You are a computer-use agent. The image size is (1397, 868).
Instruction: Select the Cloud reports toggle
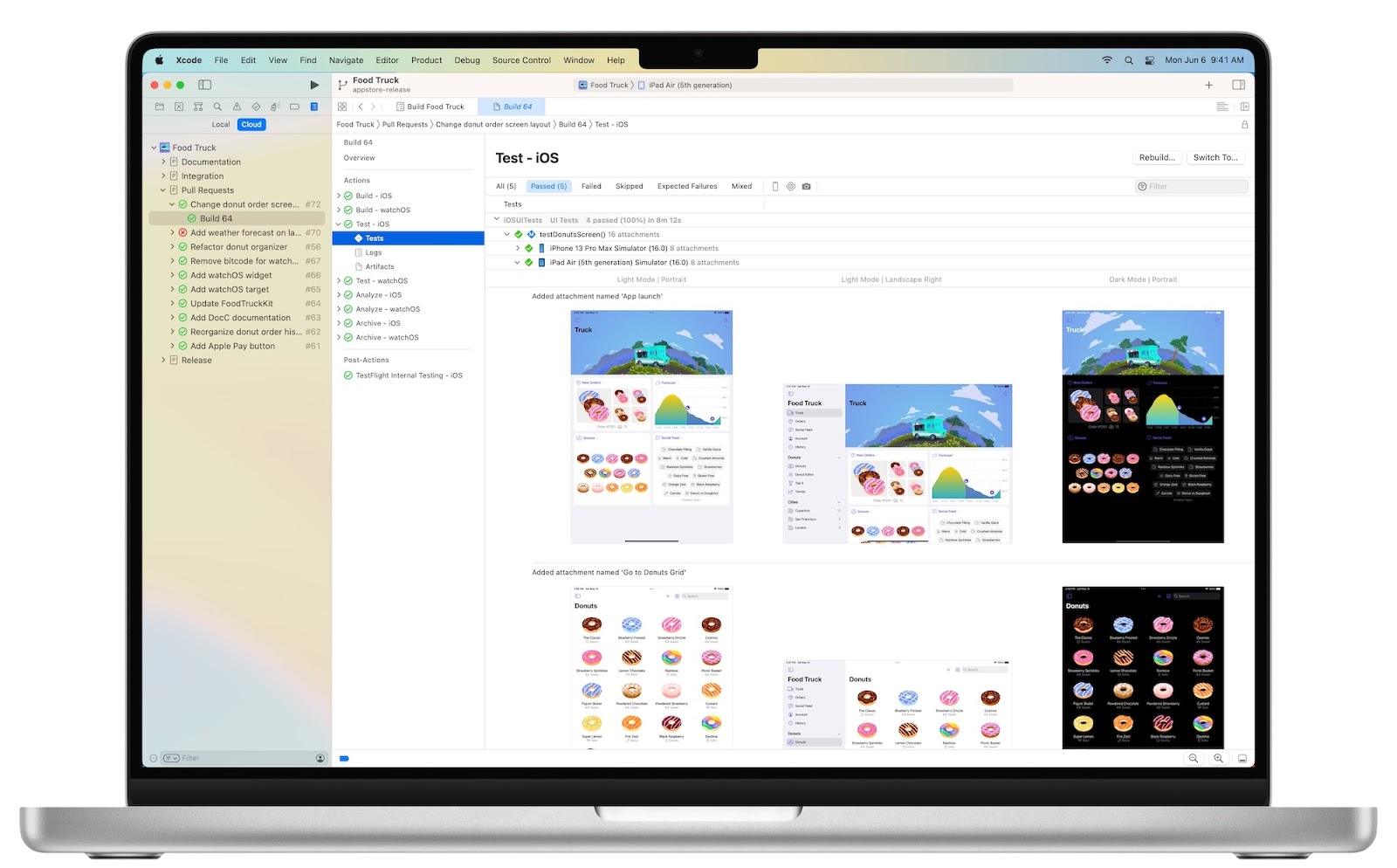click(251, 125)
